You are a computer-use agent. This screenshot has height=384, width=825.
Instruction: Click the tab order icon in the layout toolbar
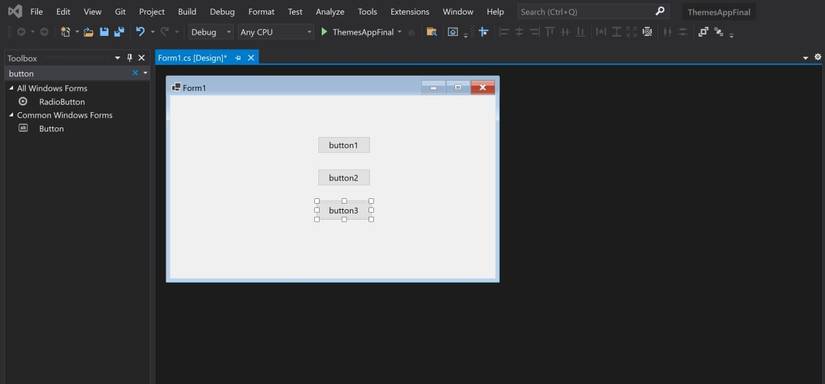647,32
